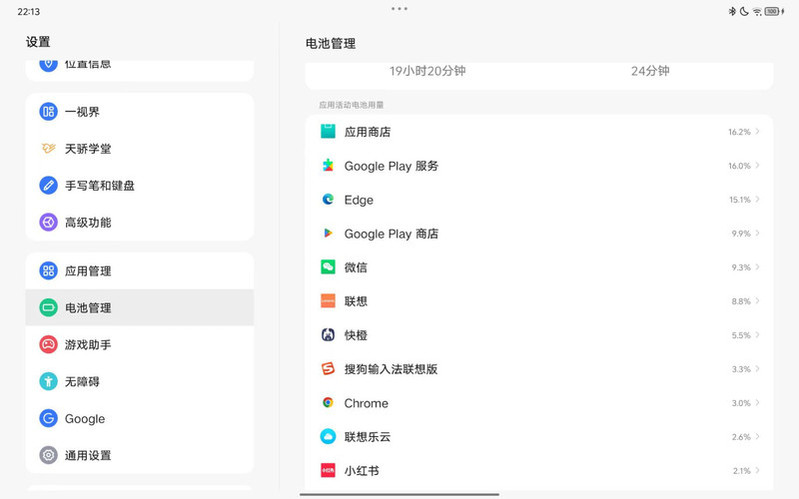
Task: Select the 16.2% usage value
Action: [739, 132]
